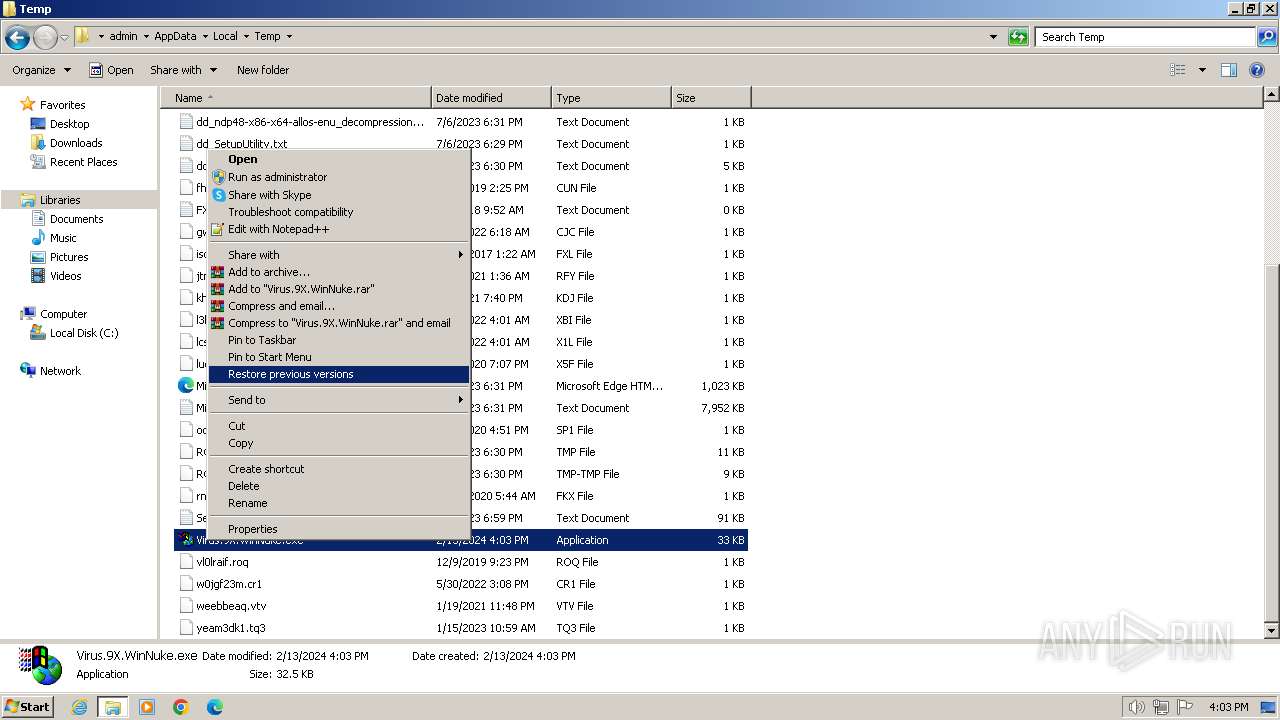Open the Music library
This screenshot has width=1280, height=720.
(x=63, y=238)
